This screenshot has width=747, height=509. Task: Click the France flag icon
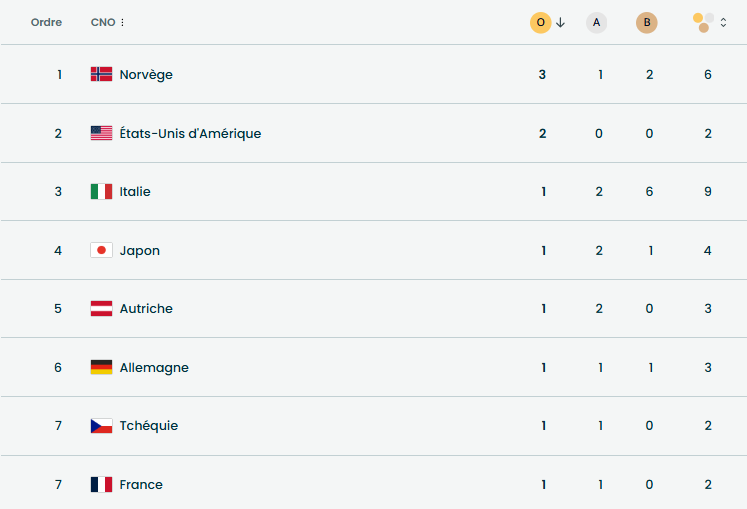(101, 485)
